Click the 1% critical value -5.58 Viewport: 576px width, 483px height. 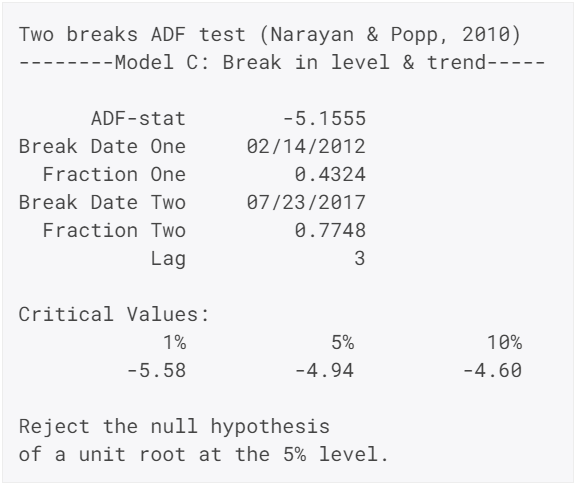point(156,371)
